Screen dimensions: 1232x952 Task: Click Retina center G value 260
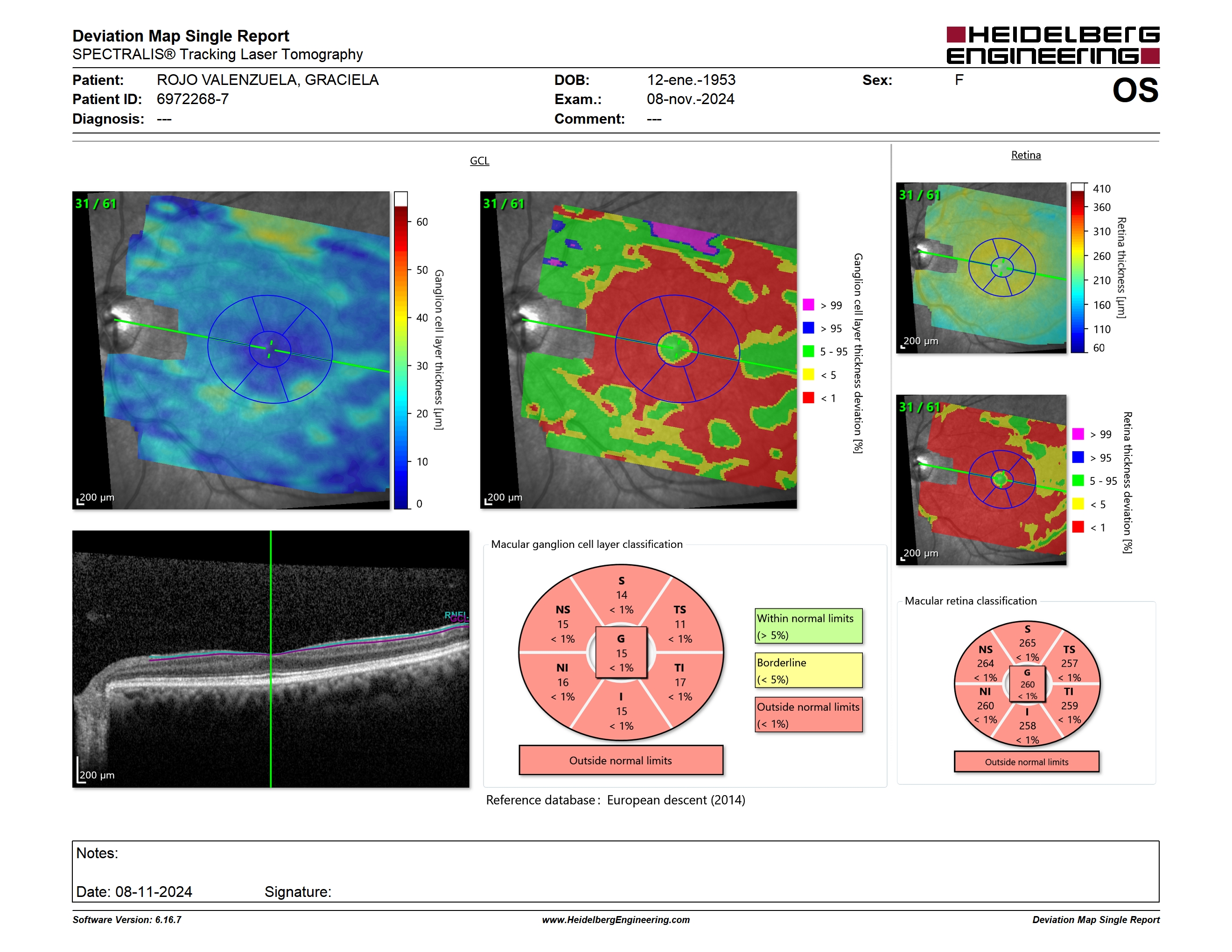pos(1027,684)
